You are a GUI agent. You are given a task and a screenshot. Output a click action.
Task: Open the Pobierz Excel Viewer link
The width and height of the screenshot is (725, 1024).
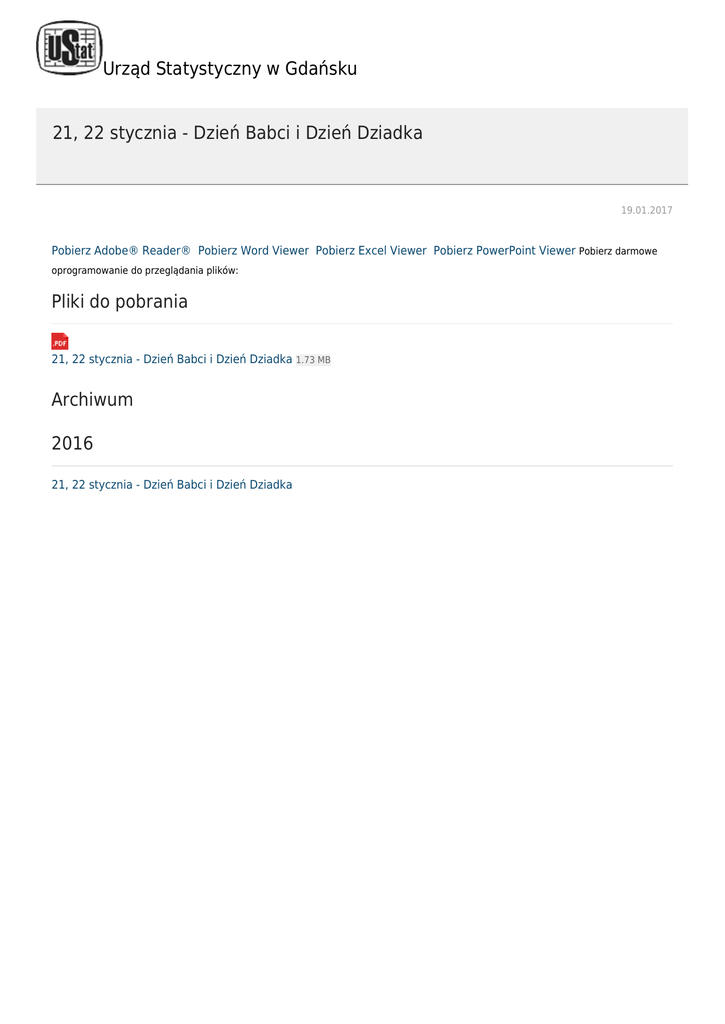tap(371, 251)
